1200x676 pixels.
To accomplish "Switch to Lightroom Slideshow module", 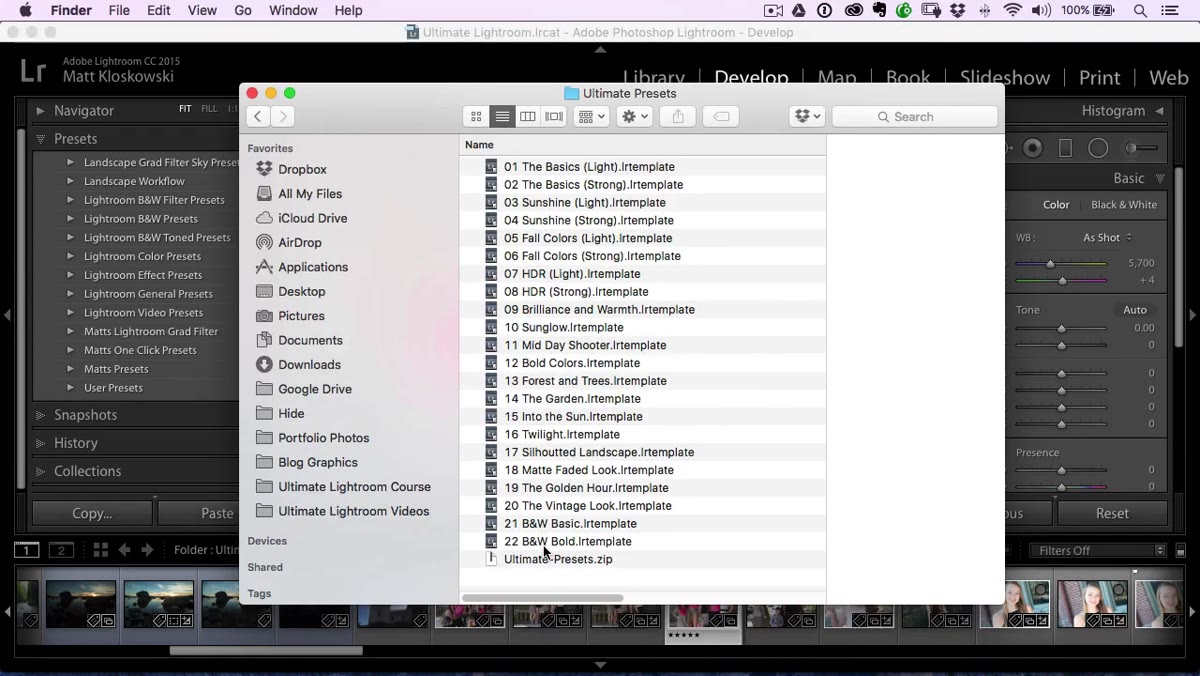I will point(1005,77).
